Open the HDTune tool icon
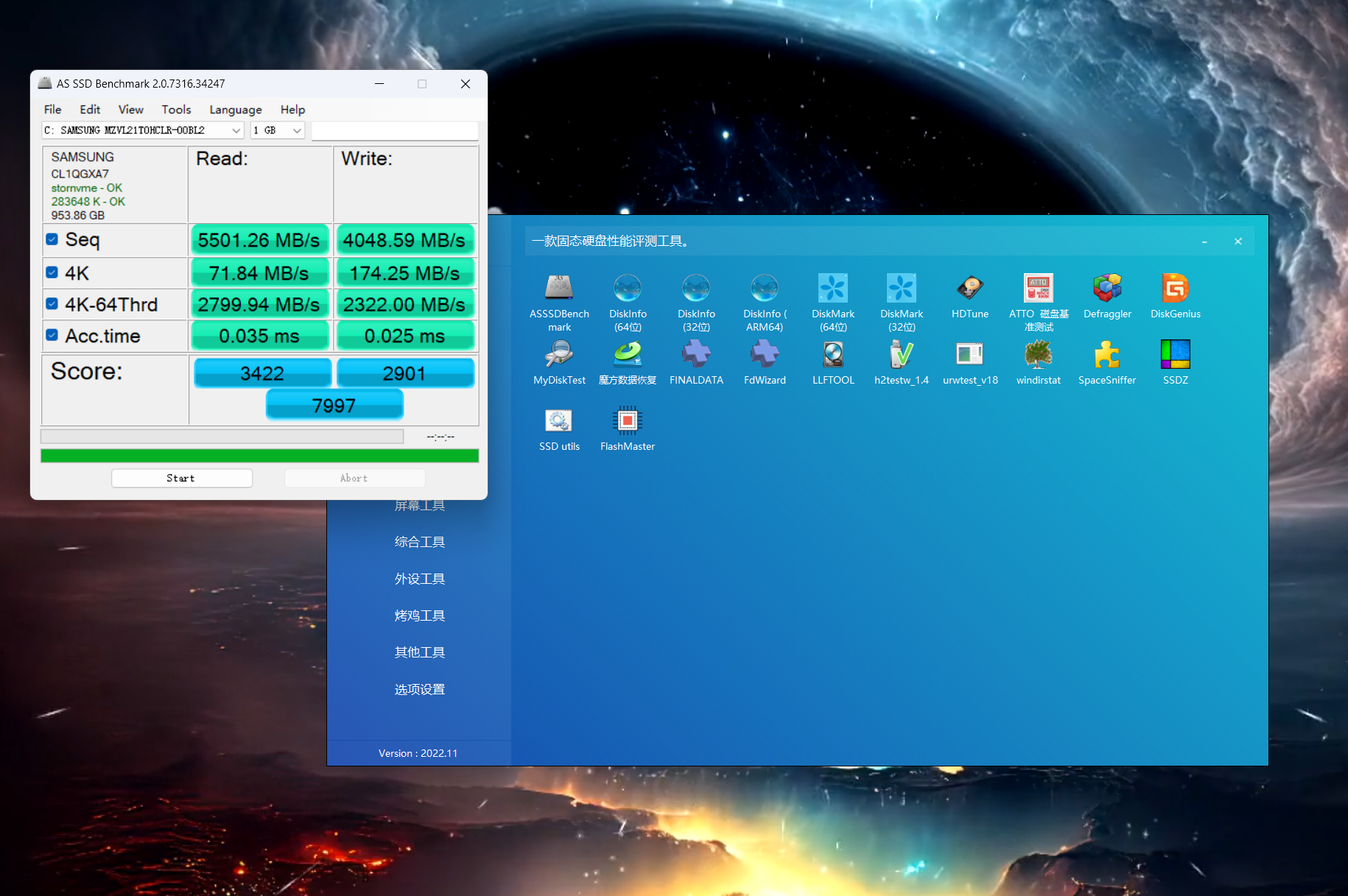Screen dimensions: 1348x896 [x=970, y=288]
